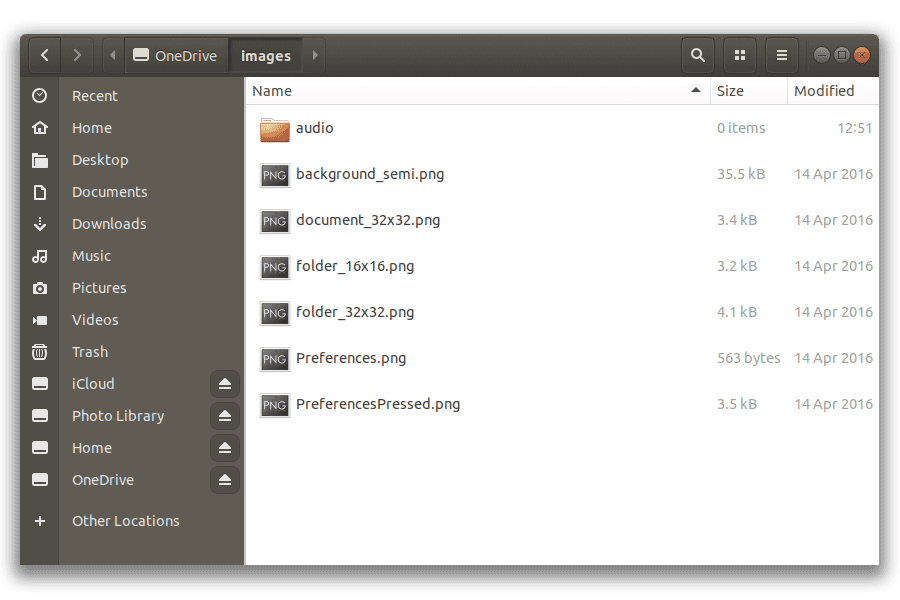Select background_semi.png file
The image size is (900, 600).
pos(562,174)
